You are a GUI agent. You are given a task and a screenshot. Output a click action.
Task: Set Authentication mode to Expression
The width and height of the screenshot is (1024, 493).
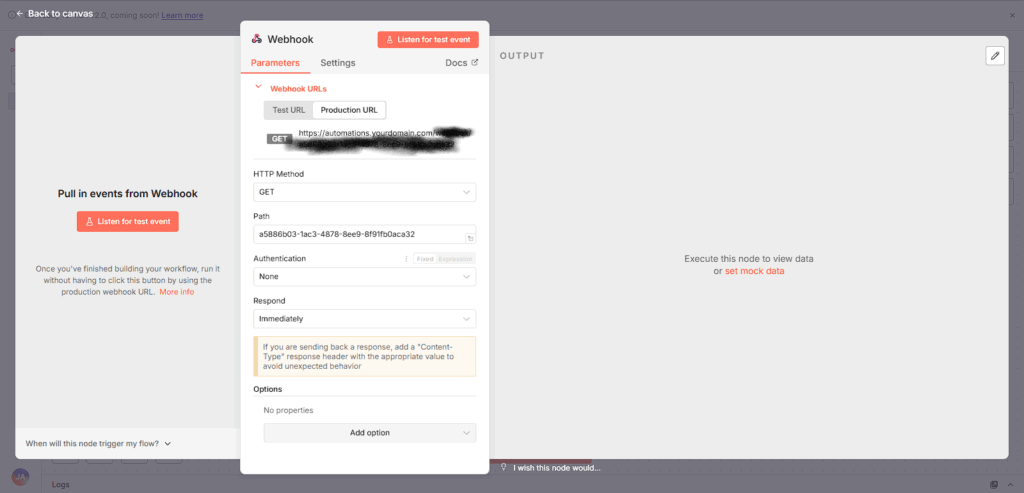(x=455, y=259)
